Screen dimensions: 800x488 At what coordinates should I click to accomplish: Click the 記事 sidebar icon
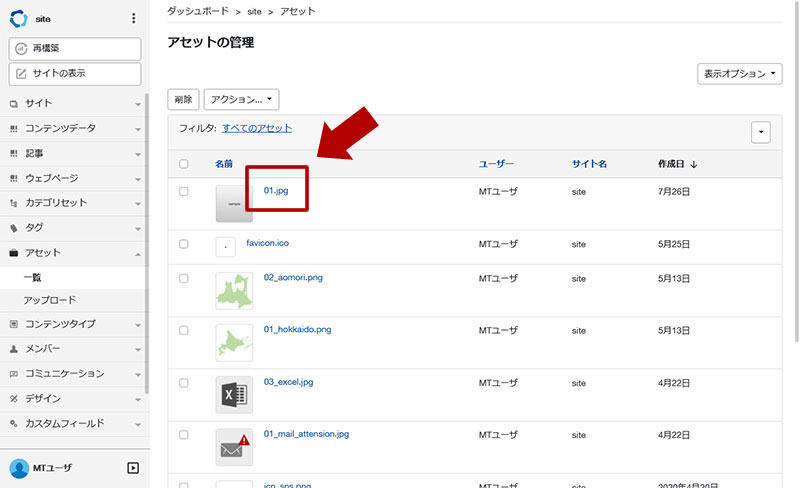[14, 153]
